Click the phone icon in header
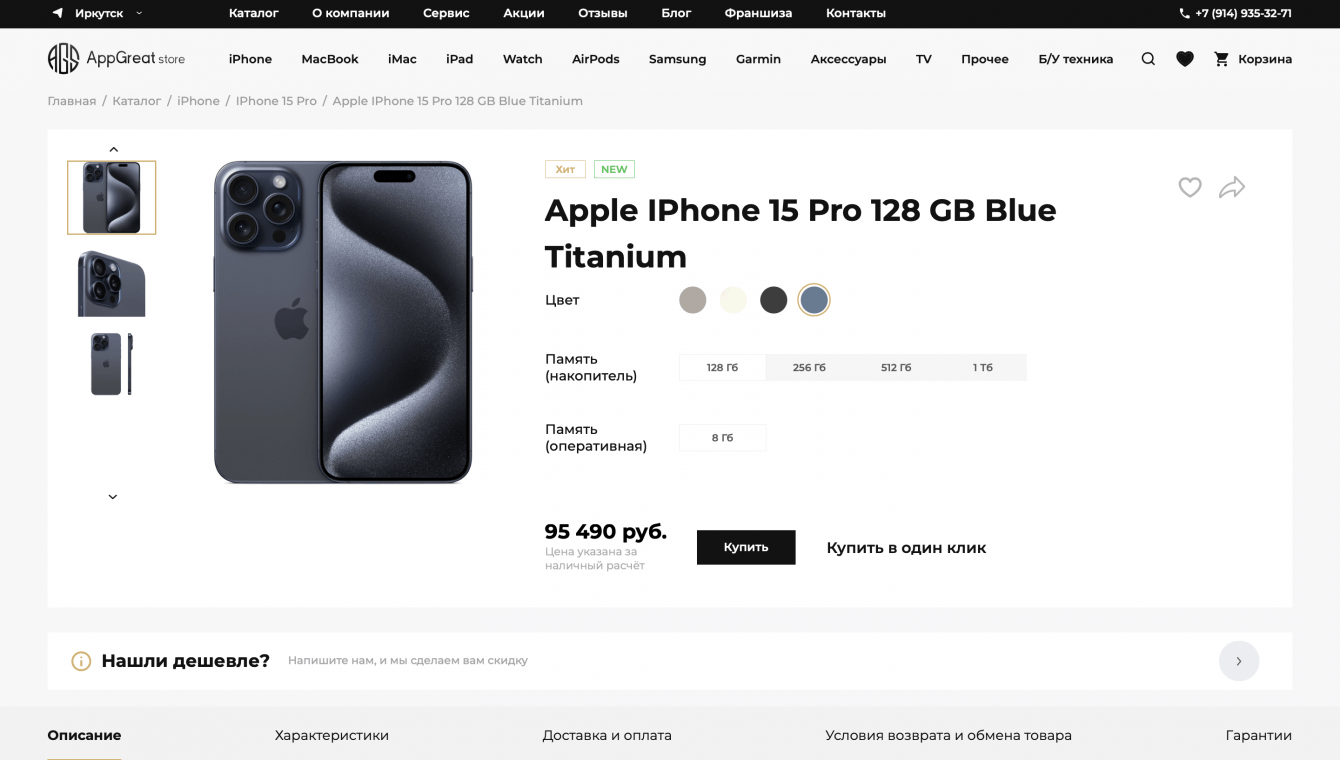 [x=1185, y=14]
